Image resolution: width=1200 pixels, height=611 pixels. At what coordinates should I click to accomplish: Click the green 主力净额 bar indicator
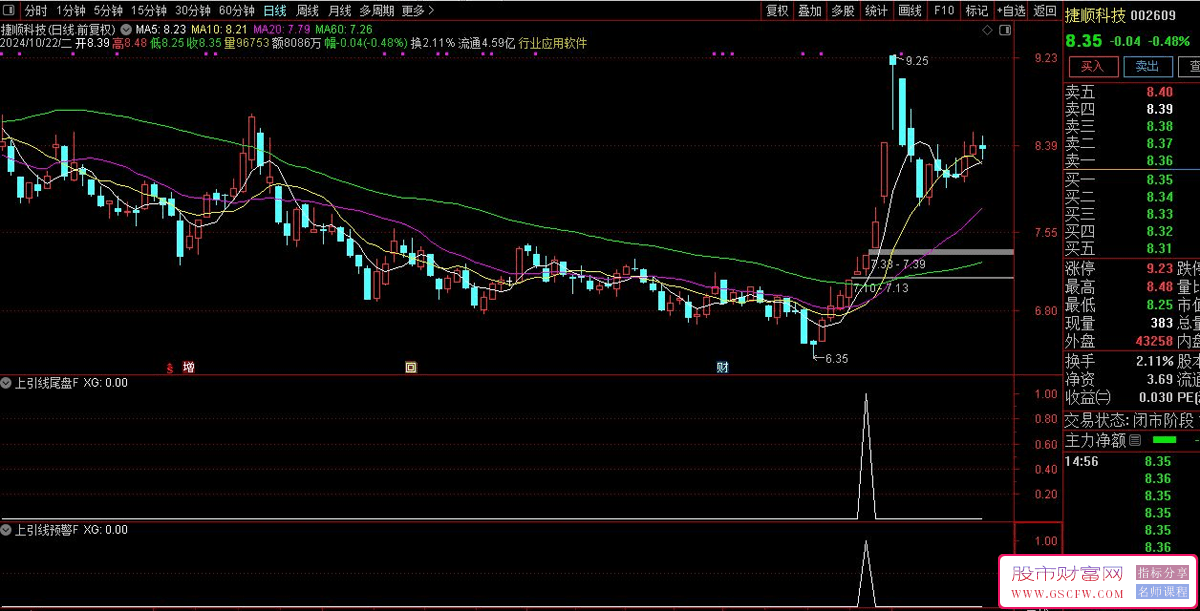click(1165, 440)
